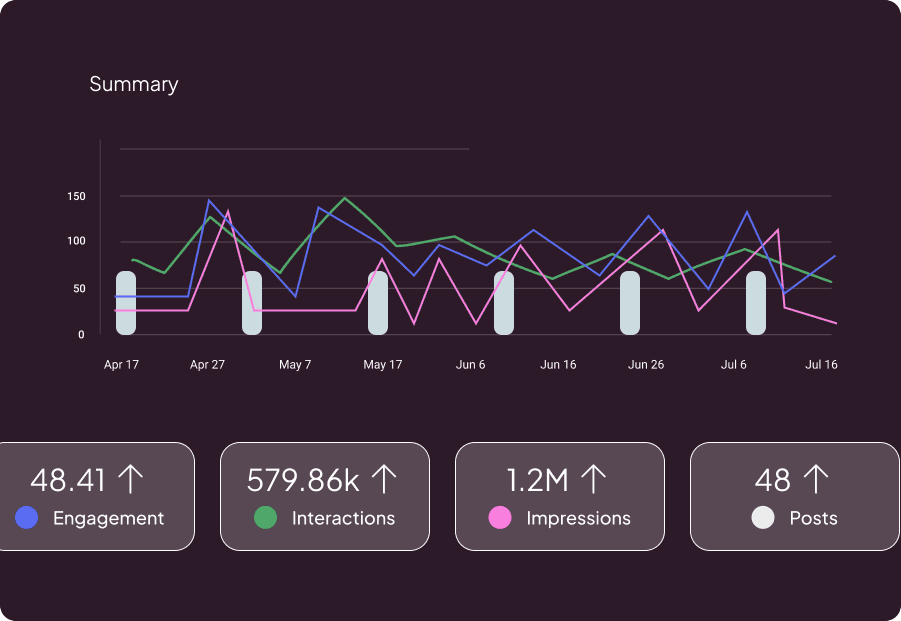Click the up arrow beside 579.86k
This screenshot has height=621, width=901.
[x=384, y=480]
